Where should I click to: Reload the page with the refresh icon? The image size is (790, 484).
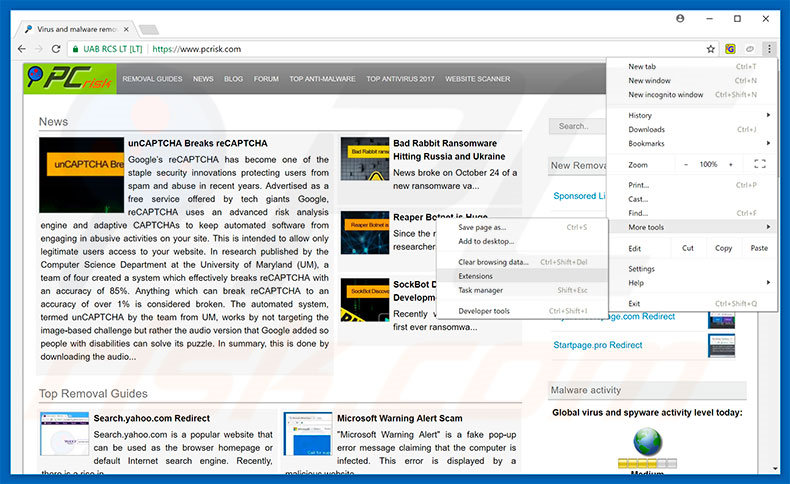pos(56,49)
